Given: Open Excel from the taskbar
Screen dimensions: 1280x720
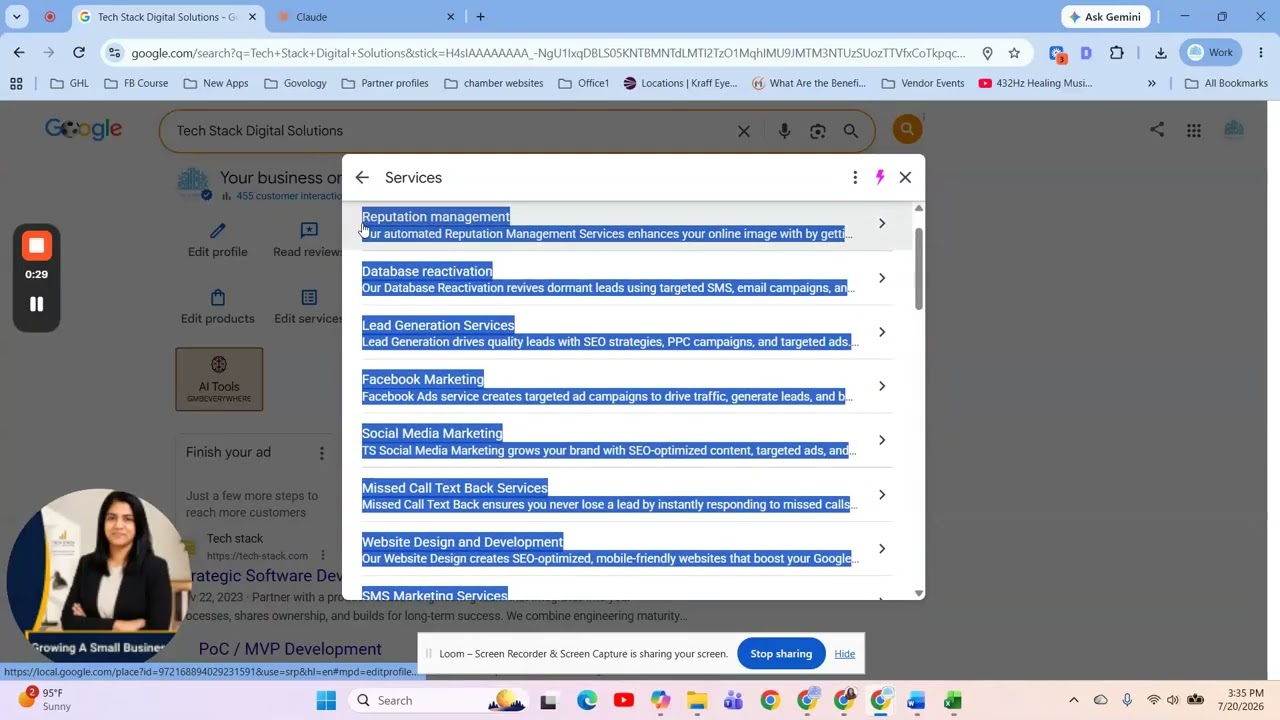Looking at the screenshot, I should tap(953, 701).
